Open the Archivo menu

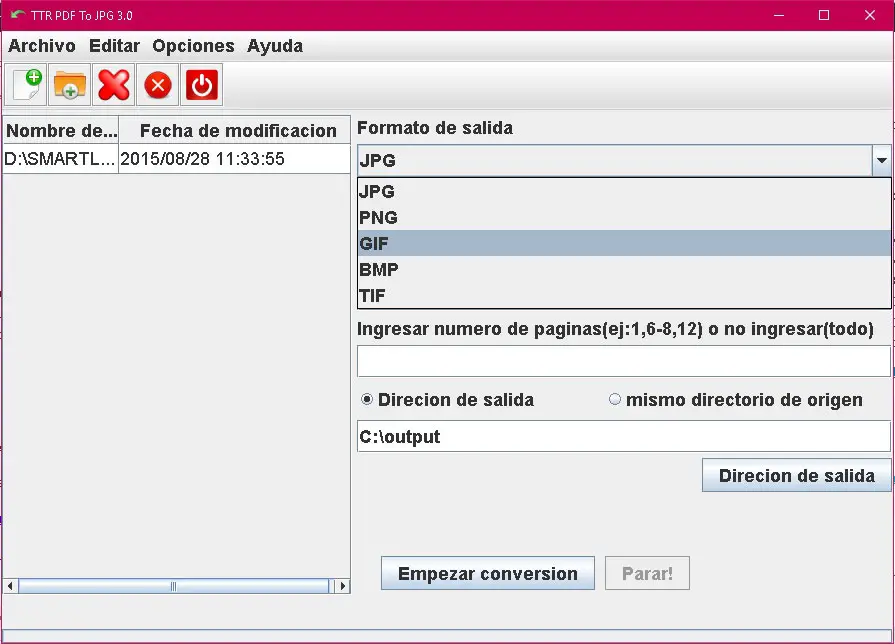coord(42,46)
